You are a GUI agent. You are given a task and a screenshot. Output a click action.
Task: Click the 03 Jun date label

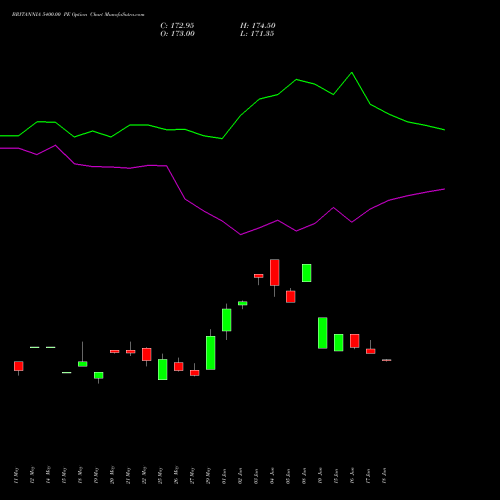(256, 476)
